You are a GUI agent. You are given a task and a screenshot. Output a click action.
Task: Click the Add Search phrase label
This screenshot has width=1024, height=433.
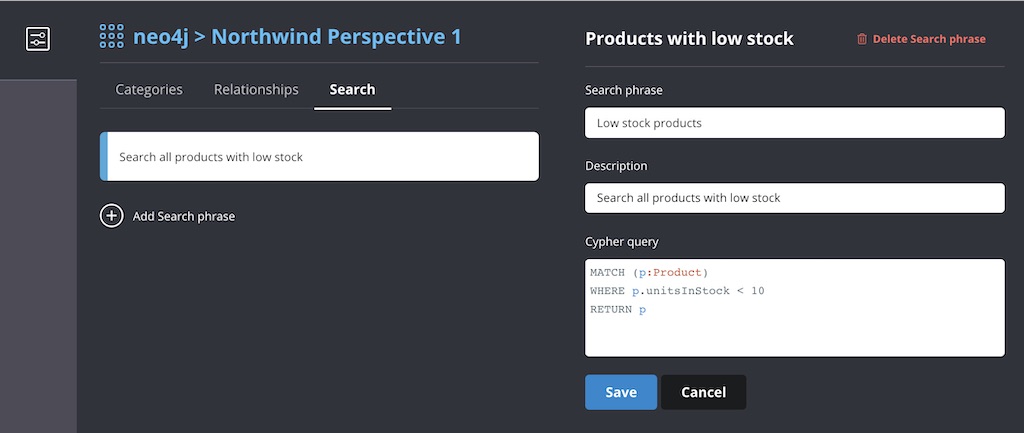(184, 216)
